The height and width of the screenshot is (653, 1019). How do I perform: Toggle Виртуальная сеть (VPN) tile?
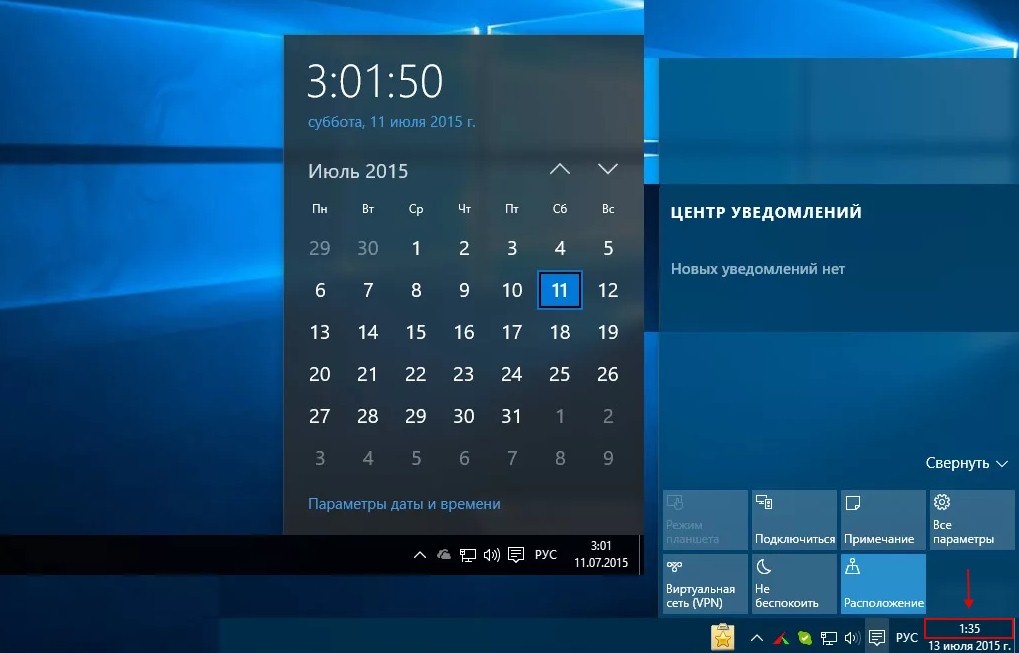(x=705, y=583)
